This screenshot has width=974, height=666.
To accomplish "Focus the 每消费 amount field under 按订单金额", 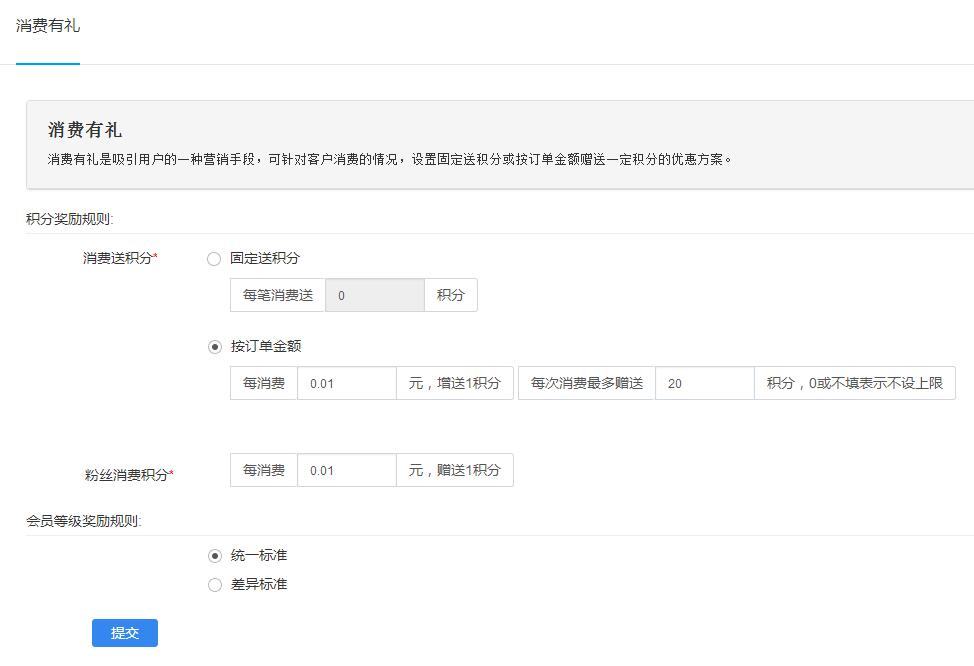I will 347,384.
